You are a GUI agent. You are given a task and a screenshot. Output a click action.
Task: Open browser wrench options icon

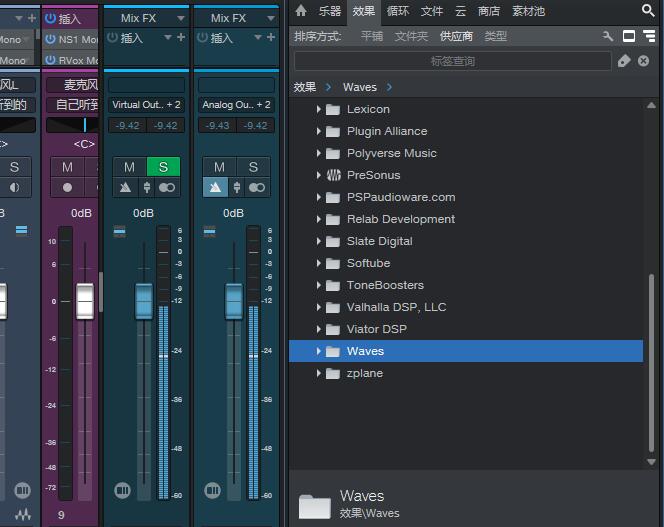point(608,36)
